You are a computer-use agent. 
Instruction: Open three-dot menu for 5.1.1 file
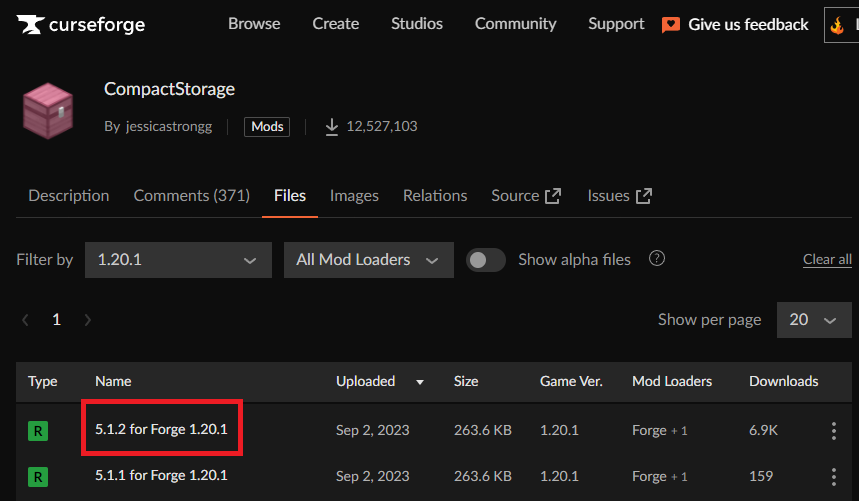(834, 476)
